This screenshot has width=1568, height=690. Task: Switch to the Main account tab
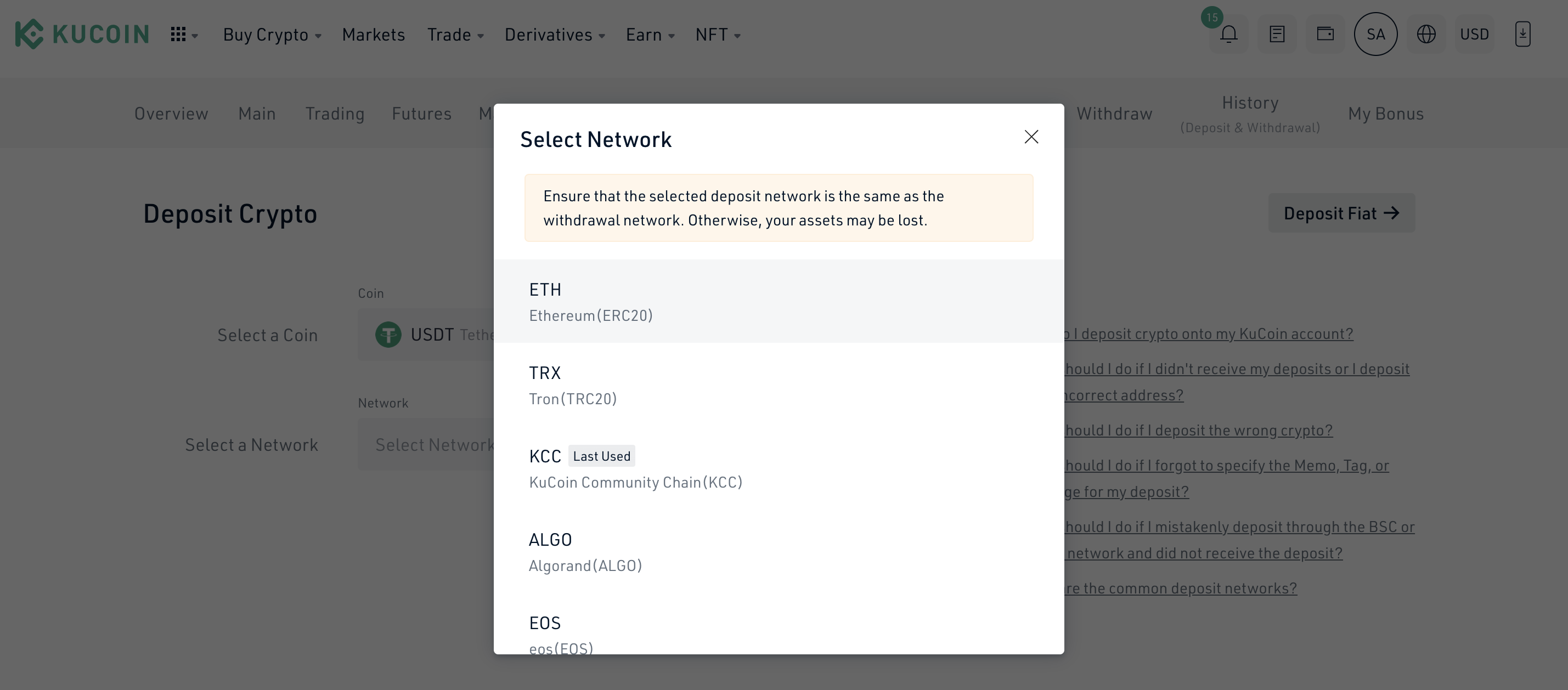coord(257,114)
